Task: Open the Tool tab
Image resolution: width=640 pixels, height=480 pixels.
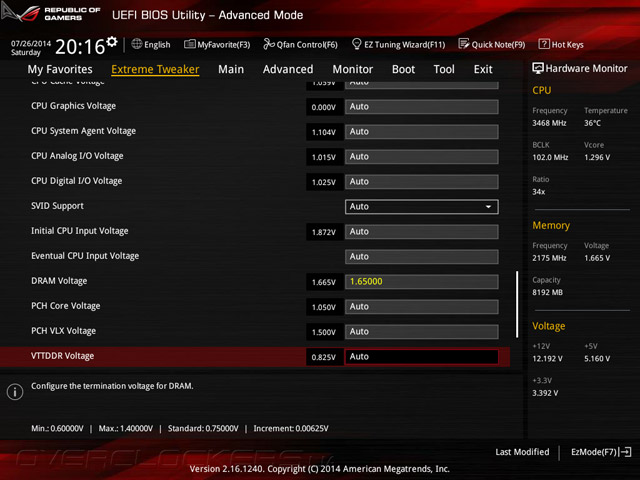Action: pos(444,69)
